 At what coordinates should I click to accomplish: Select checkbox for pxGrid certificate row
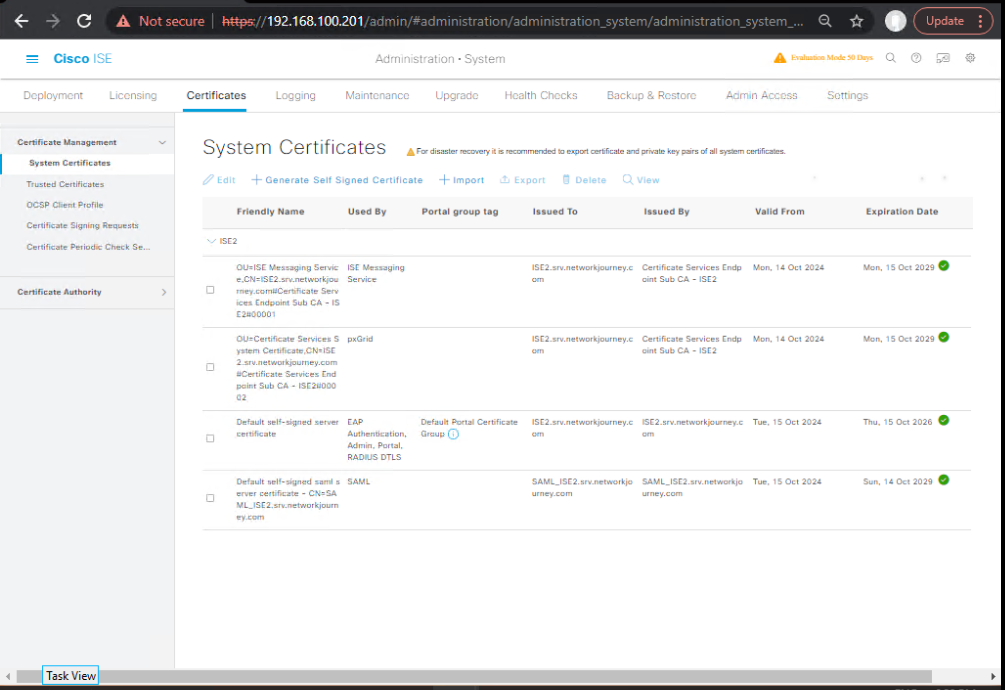click(210, 367)
